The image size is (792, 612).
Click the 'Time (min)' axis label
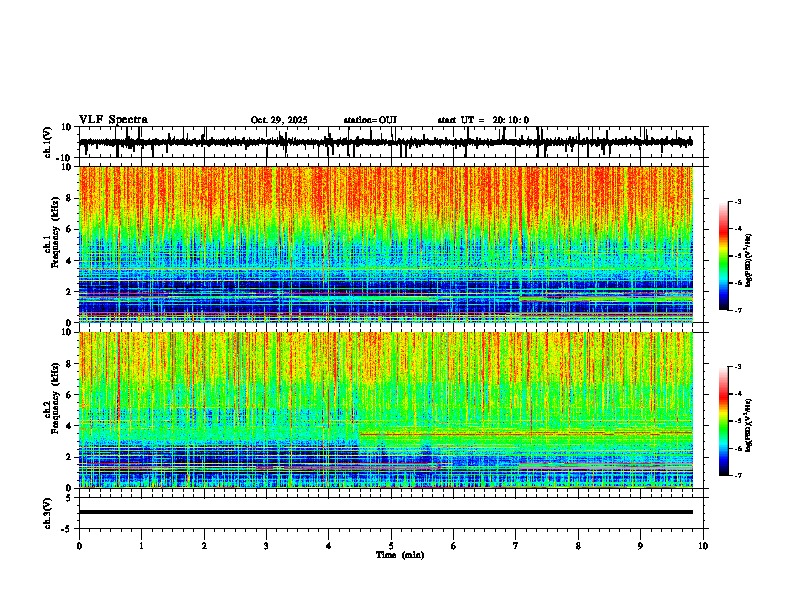pyautogui.click(x=400, y=555)
